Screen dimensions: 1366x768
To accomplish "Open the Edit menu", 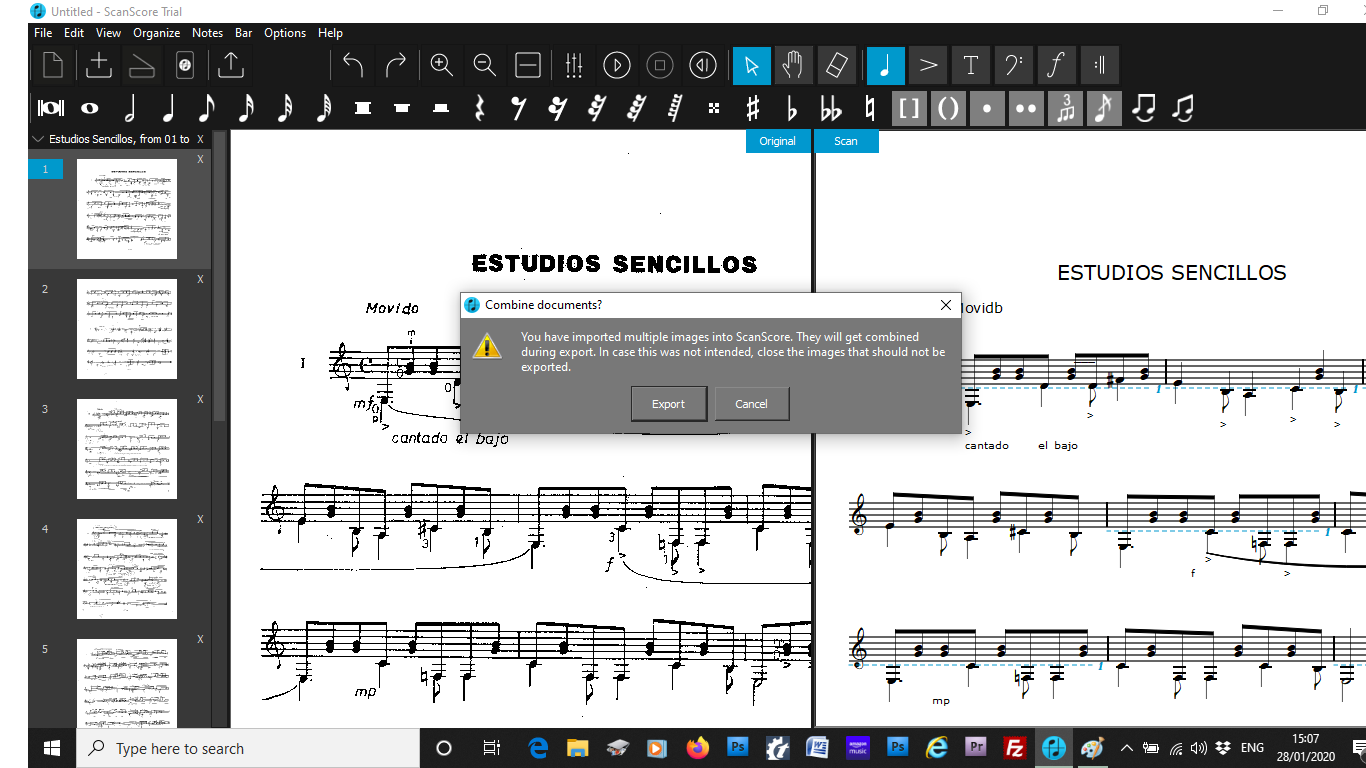I will (x=74, y=33).
